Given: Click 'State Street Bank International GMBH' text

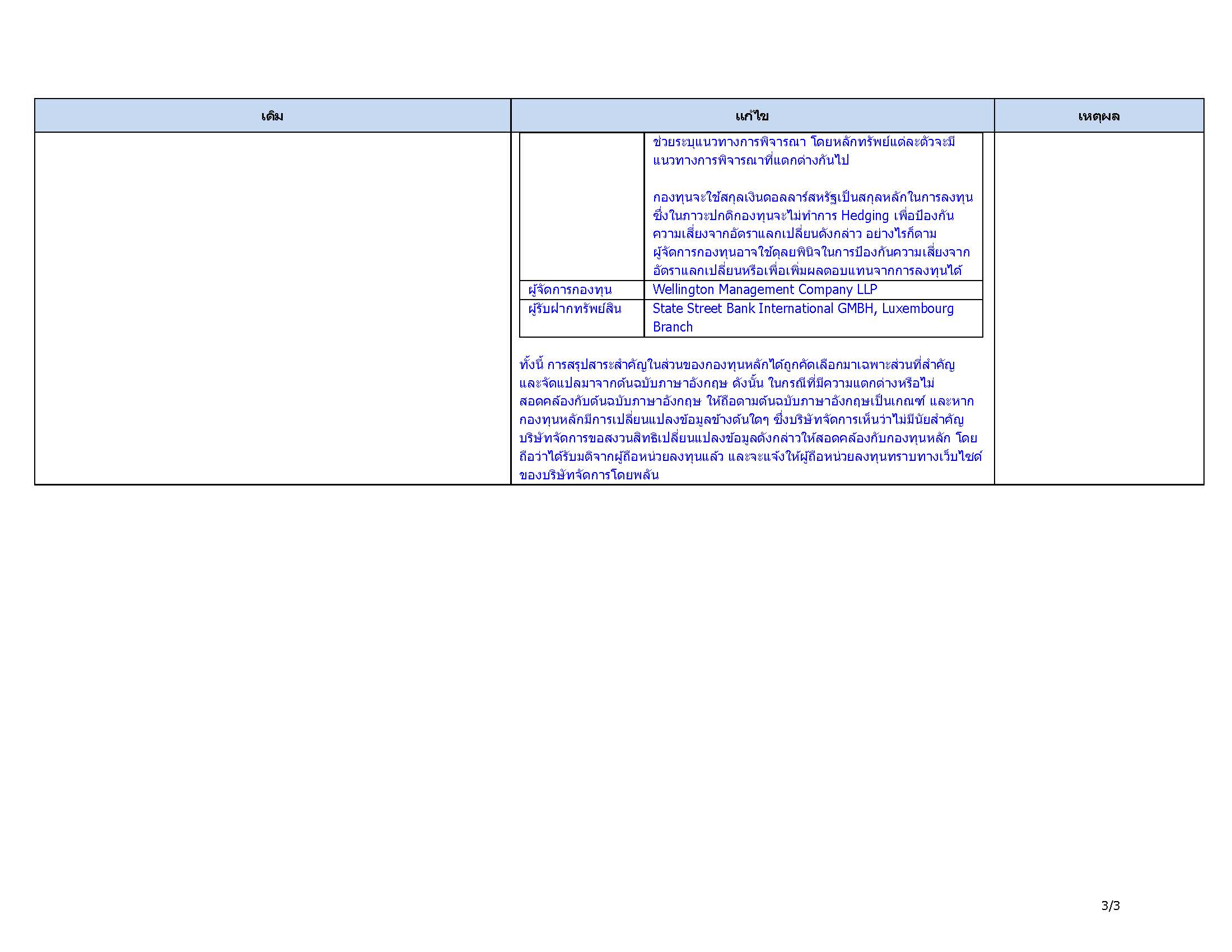Looking at the screenshot, I should click(763, 309).
